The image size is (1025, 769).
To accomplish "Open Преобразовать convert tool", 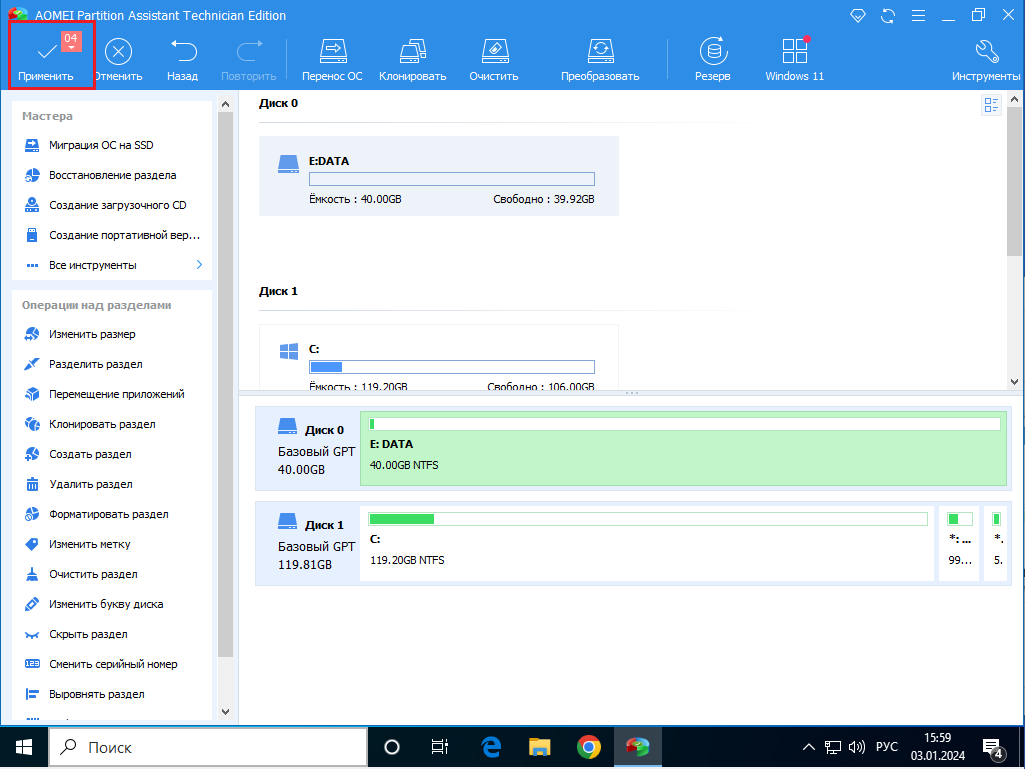I will 600,60.
